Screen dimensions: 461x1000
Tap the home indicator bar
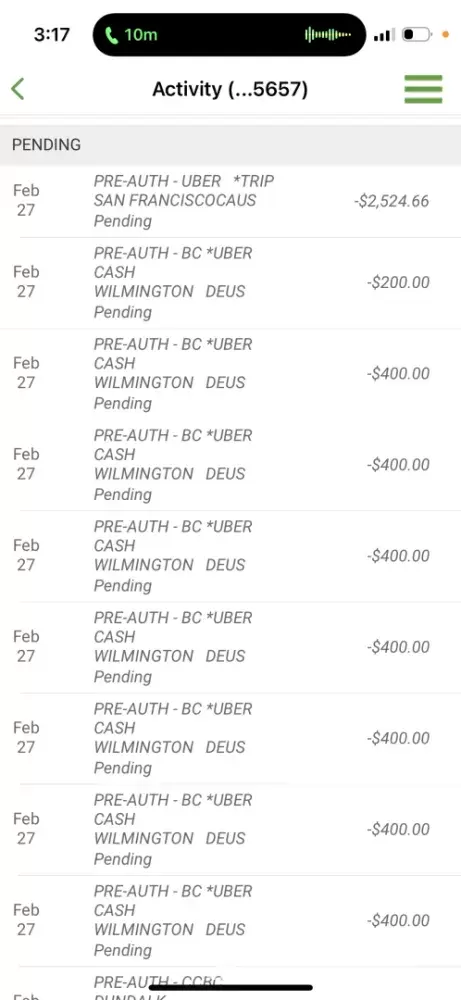(230, 988)
